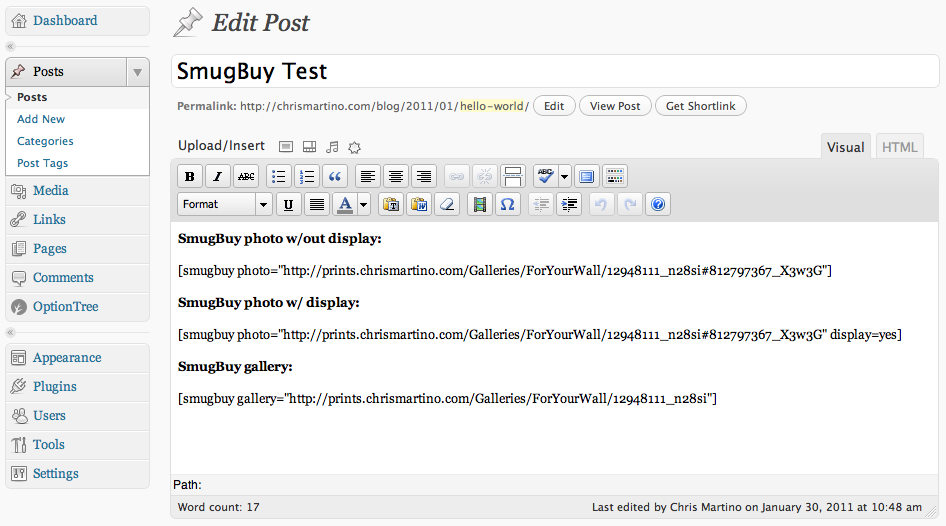Align text right
Image resolution: width=946 pixels, height=526 pixels.
point(424,176)
